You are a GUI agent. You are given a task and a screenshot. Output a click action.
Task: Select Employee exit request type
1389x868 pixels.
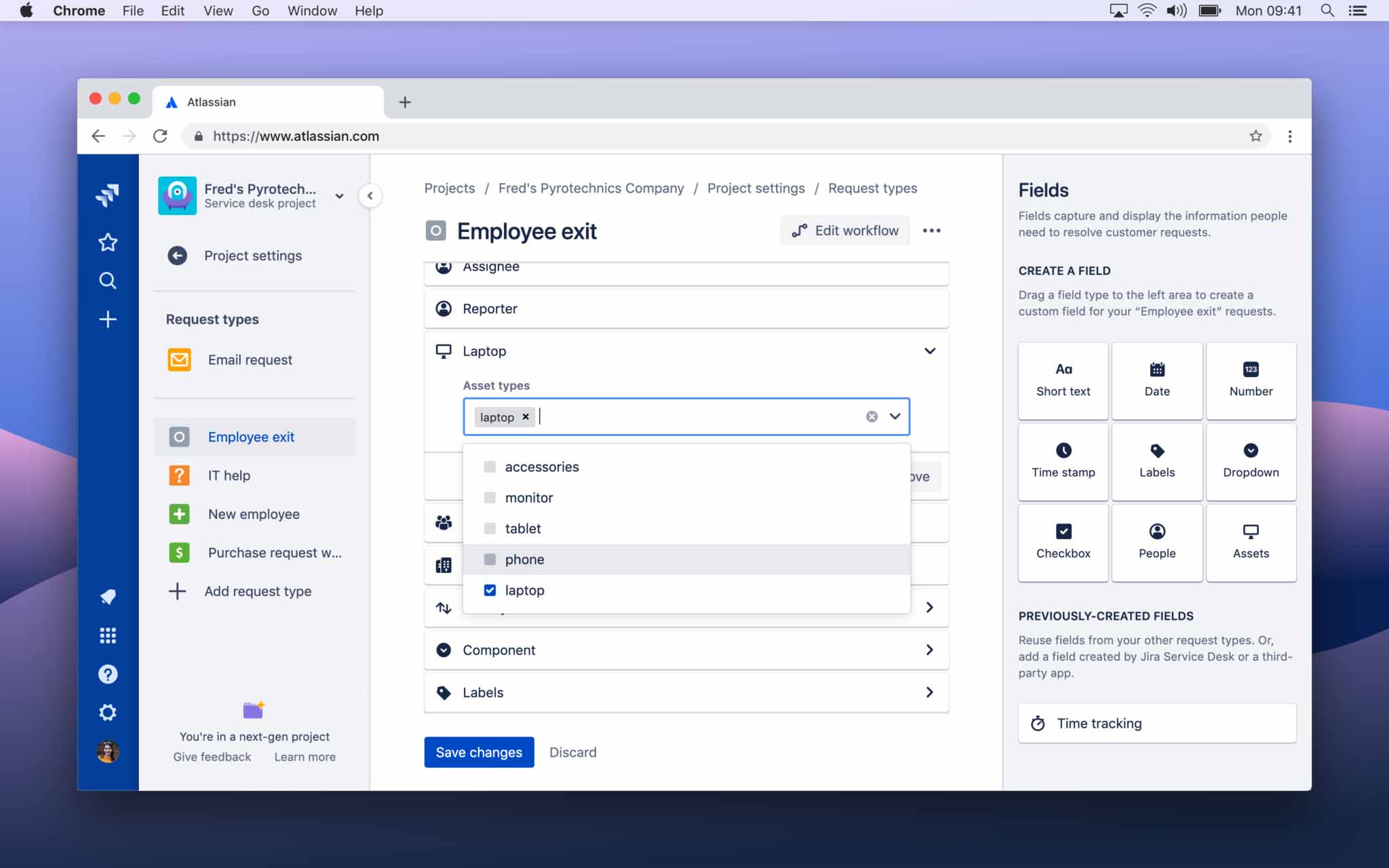(x=252, y=436)
